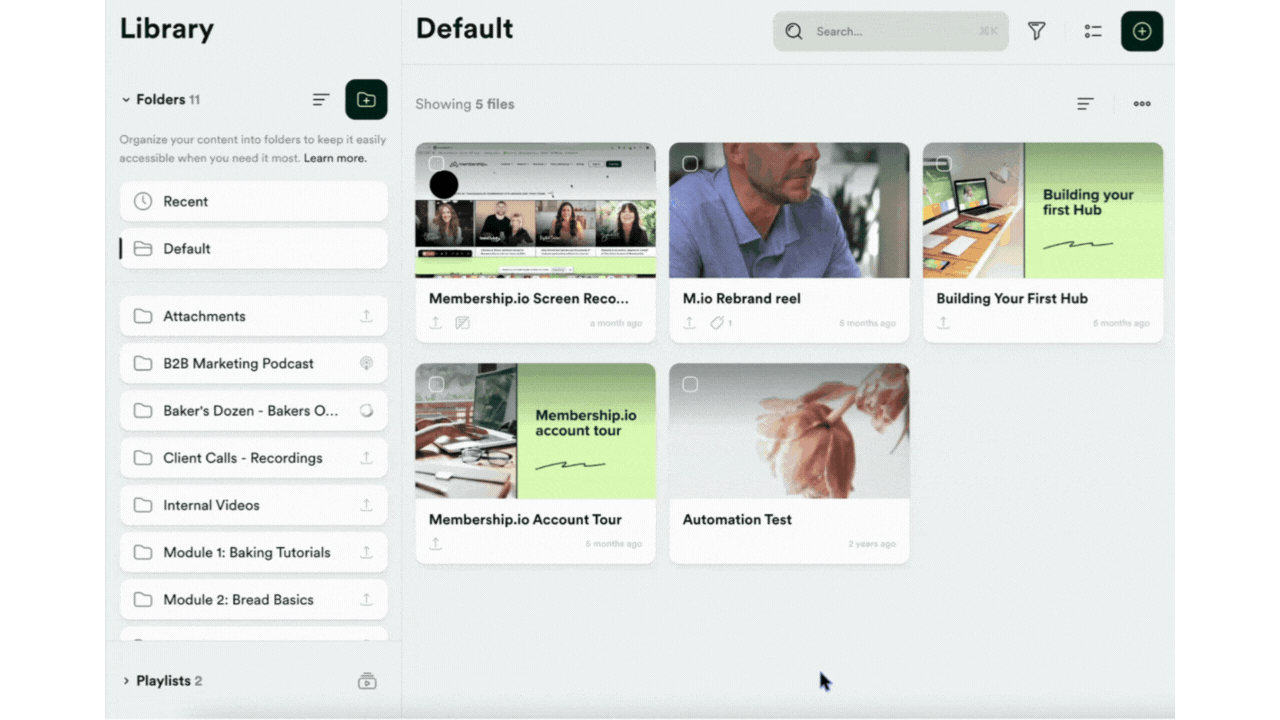Click the playlists add icon

pyautogui.click(x=367, y=681)
